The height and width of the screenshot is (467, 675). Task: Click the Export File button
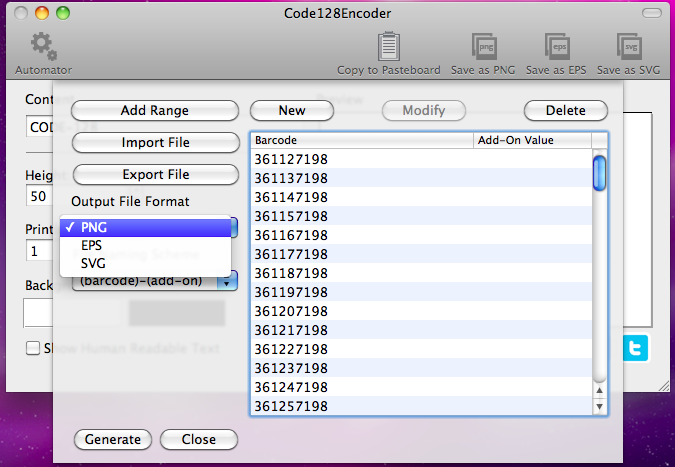(155, 174)
